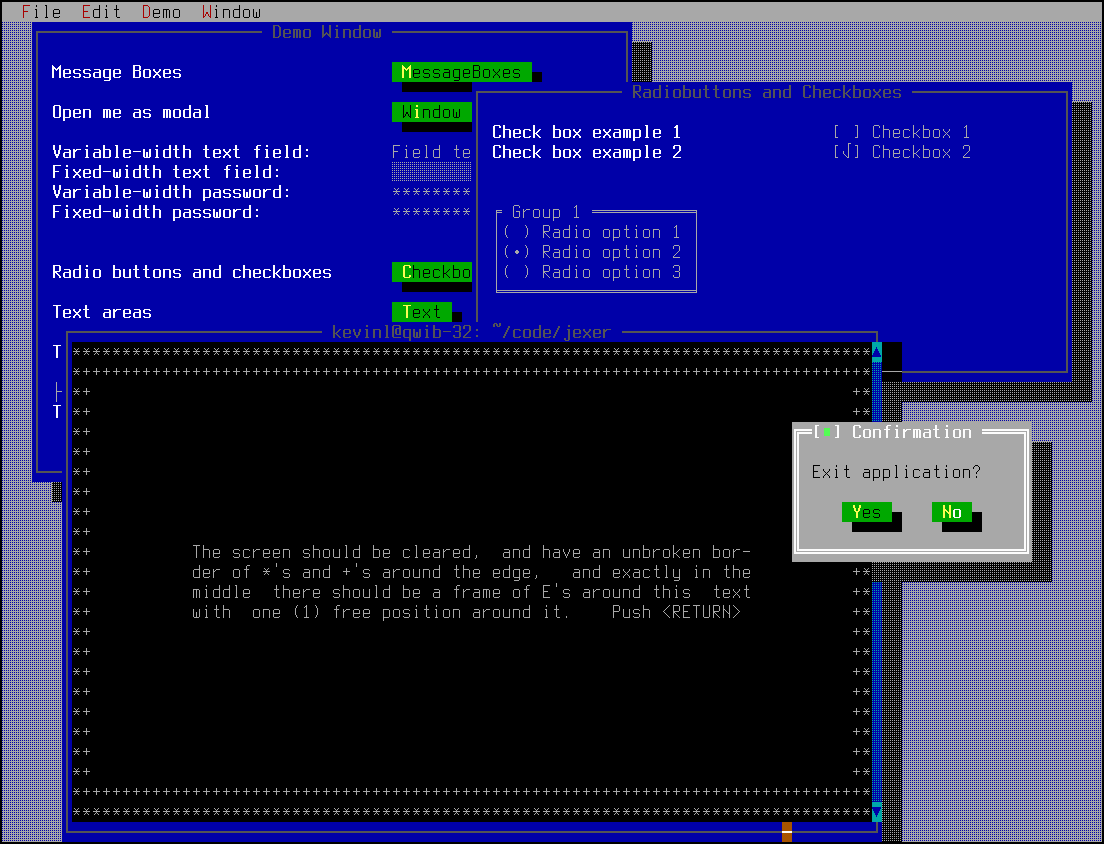
Task: Uncheck Checkbox 2
Action: 846,152
